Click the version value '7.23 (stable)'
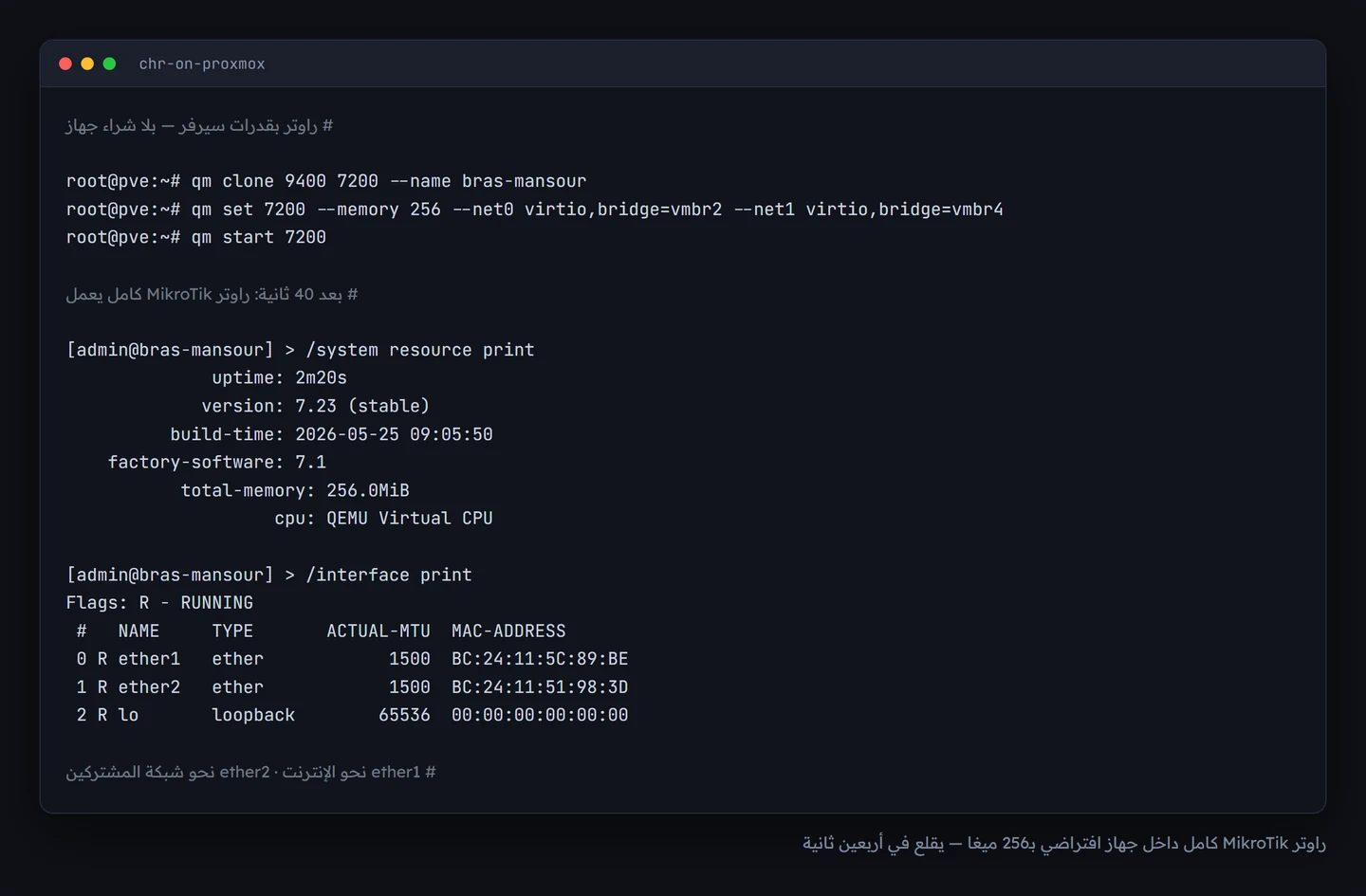 [x=362, y=406]
